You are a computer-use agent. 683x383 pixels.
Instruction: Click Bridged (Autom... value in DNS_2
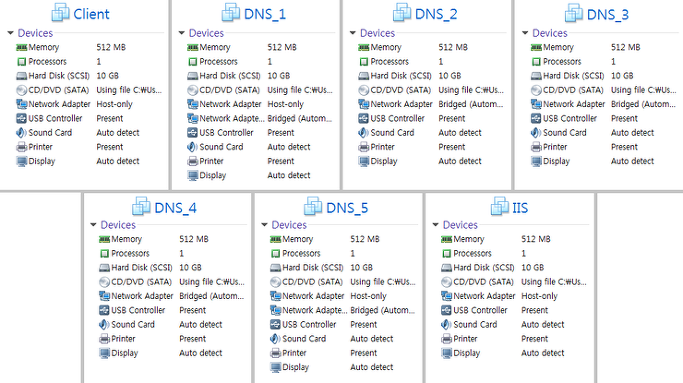[x=471, y=104]
